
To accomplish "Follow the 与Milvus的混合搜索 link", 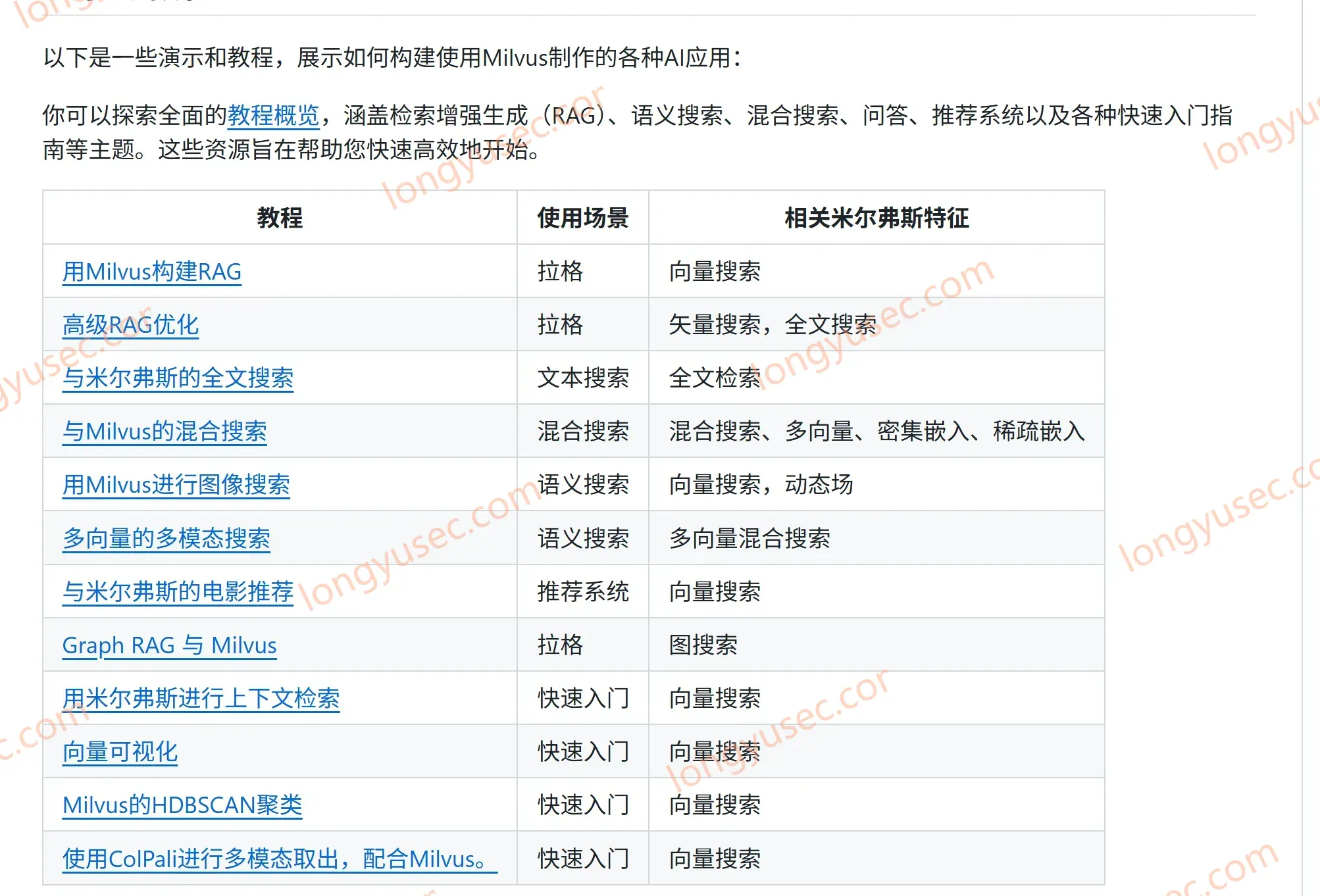I will 165,431.
